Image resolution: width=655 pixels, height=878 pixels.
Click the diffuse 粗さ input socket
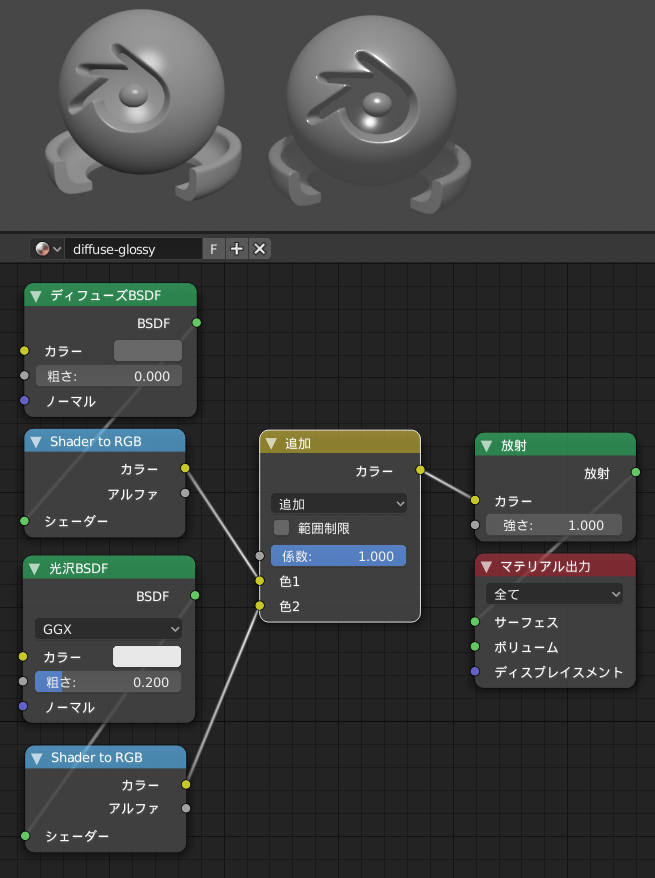tap(24, 375)
